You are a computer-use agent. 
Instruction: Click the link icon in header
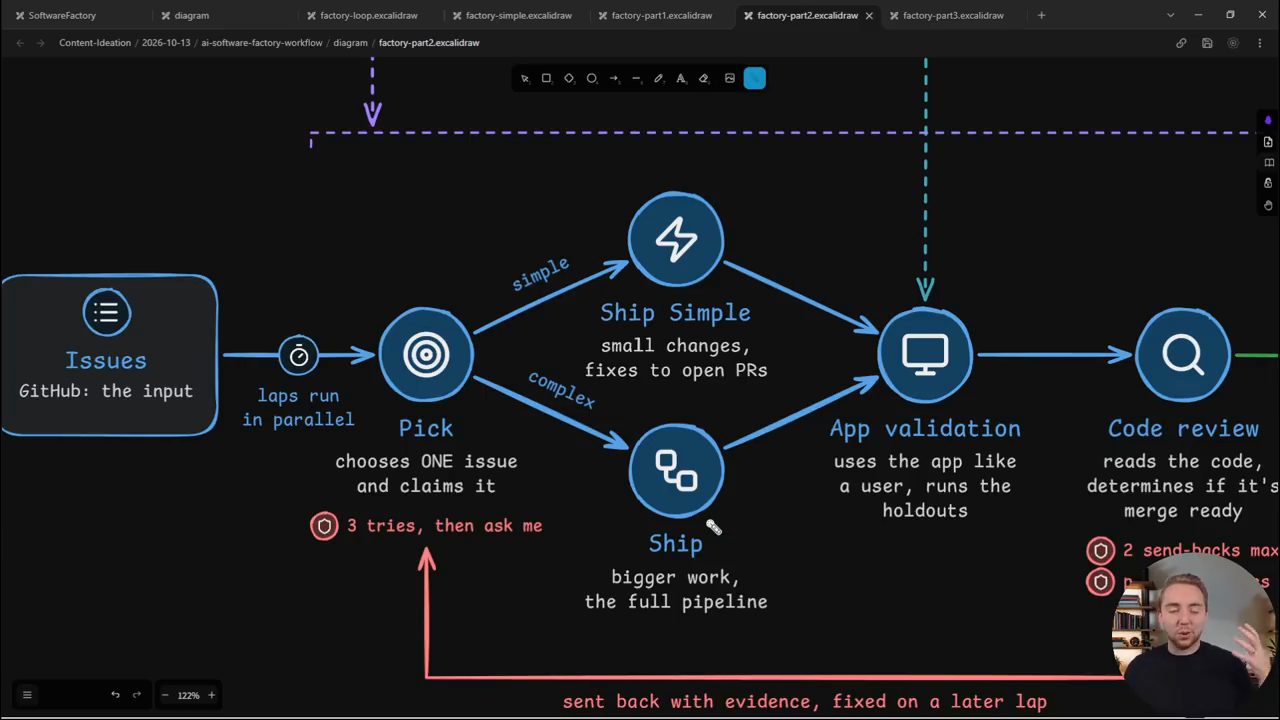click(x=1181, y=43)
